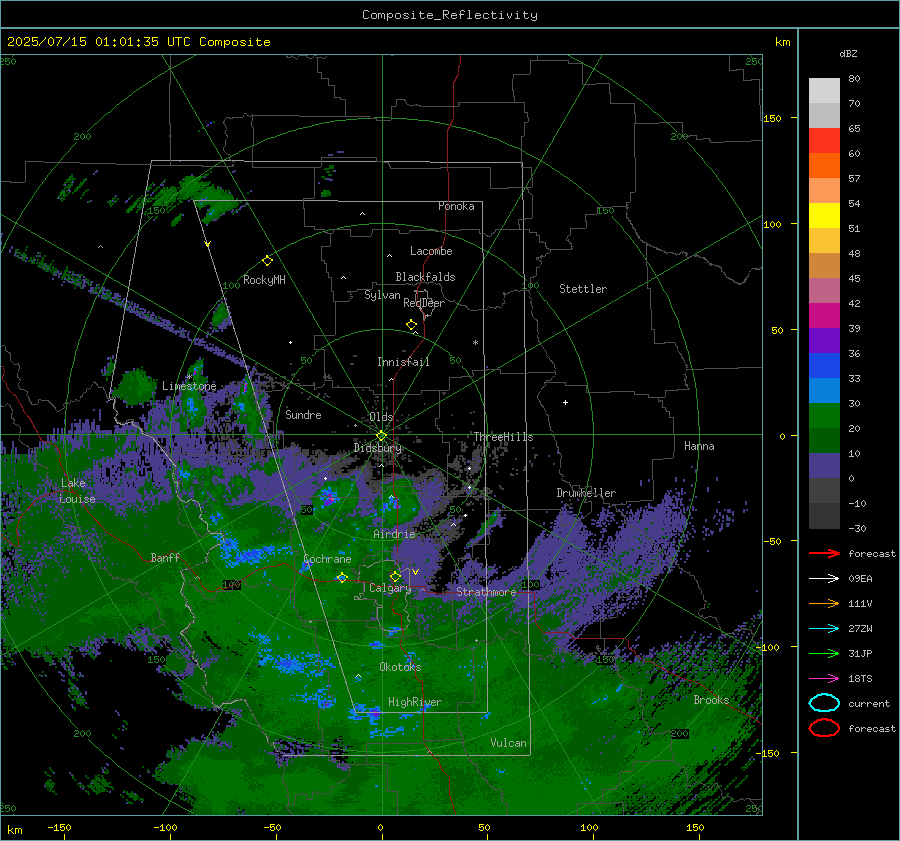Click the Lacombe city label

pos(431,251)
